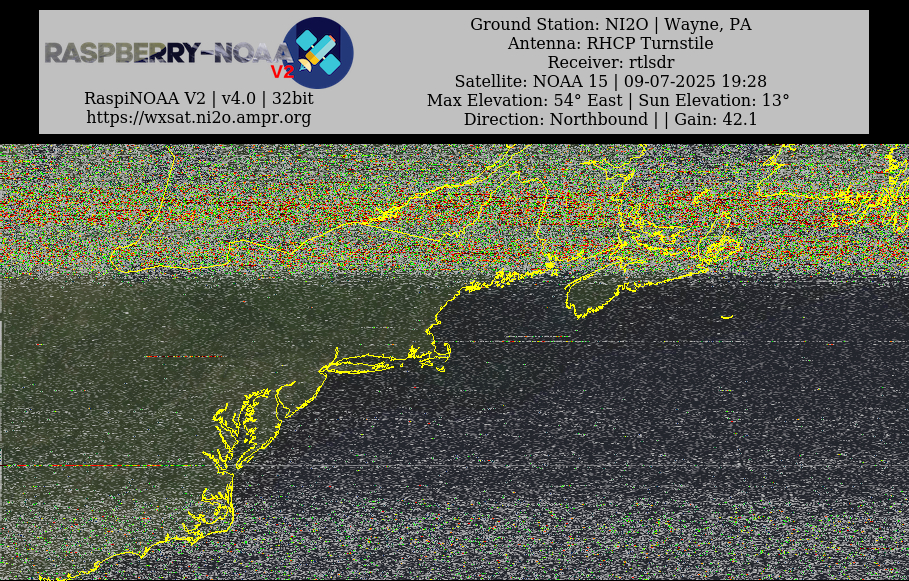Click the red V2 label on the logo
Viewport: 909px width, 581px height.
click(283, 72)
